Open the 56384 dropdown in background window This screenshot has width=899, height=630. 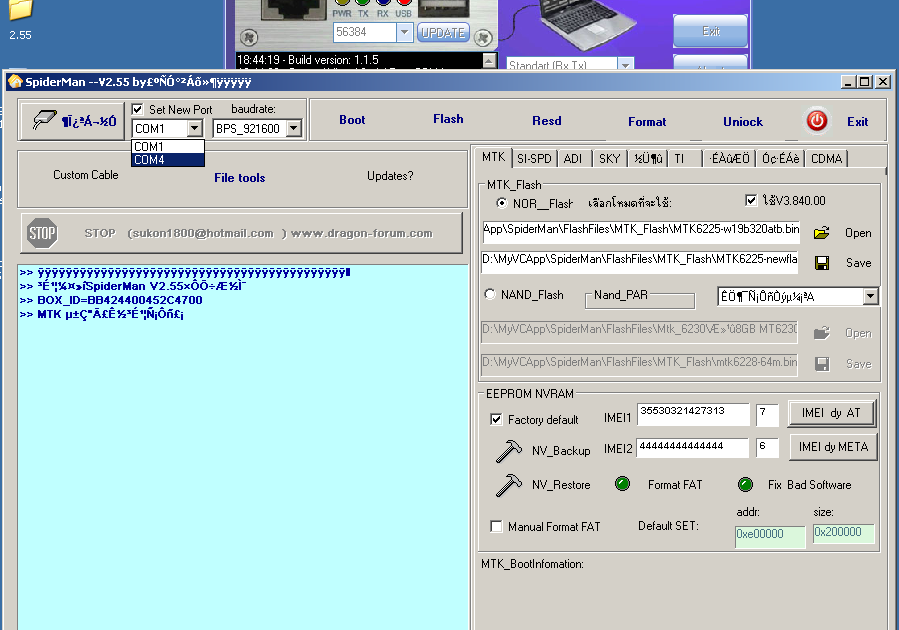tap(404, 32)
